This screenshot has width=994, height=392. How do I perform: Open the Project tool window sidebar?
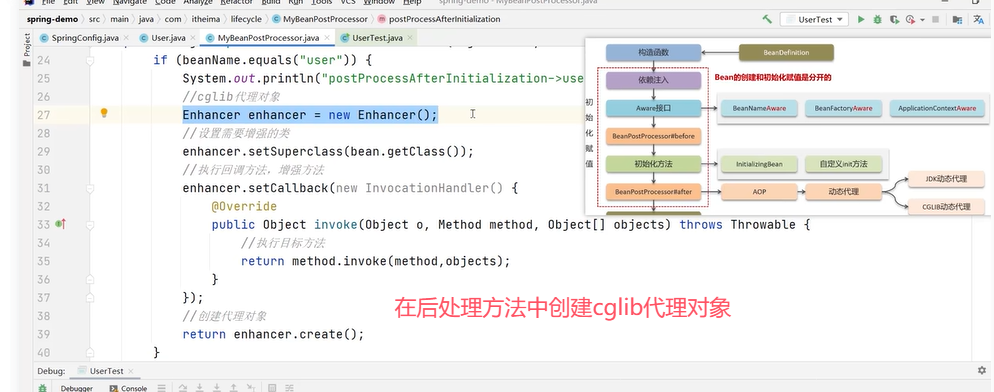tap(27, 49)
